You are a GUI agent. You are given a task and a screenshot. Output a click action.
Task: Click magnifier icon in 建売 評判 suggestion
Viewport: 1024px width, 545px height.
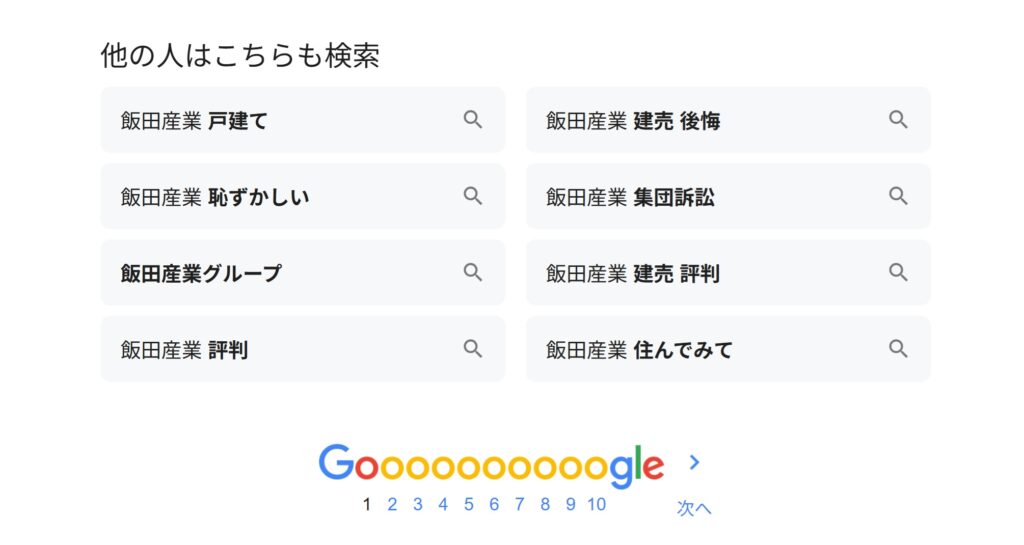pyautogui.click(x=899, y=272)
